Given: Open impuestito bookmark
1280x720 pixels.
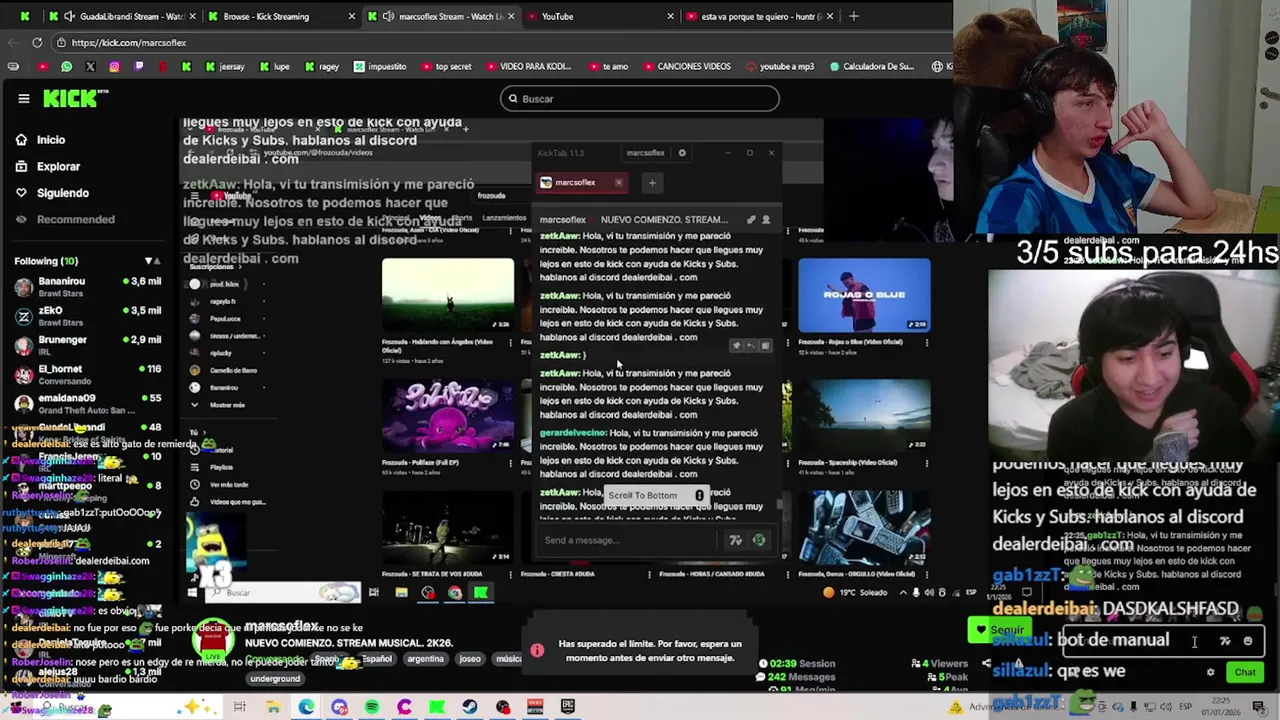Looking at the screenshot, I should (381, 66).
